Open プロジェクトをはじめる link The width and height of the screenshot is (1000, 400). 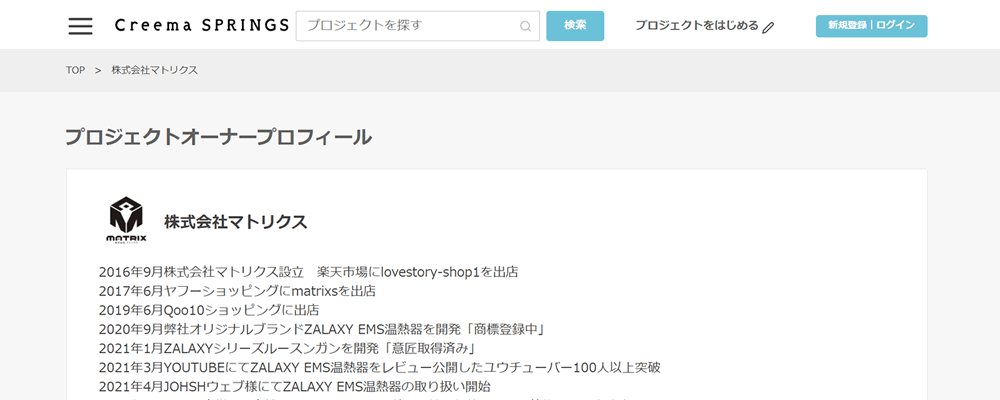[x=696, y=26]
